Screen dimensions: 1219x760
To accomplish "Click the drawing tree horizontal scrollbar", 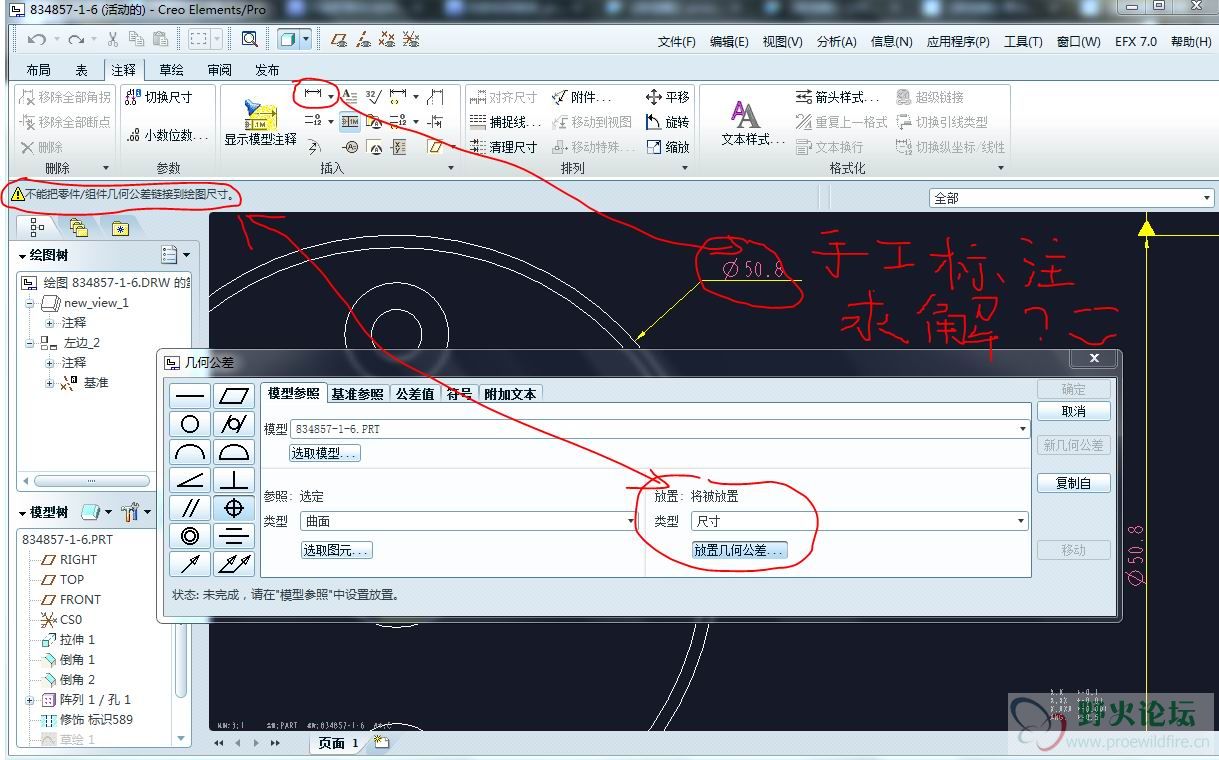I will pos(90,481).
